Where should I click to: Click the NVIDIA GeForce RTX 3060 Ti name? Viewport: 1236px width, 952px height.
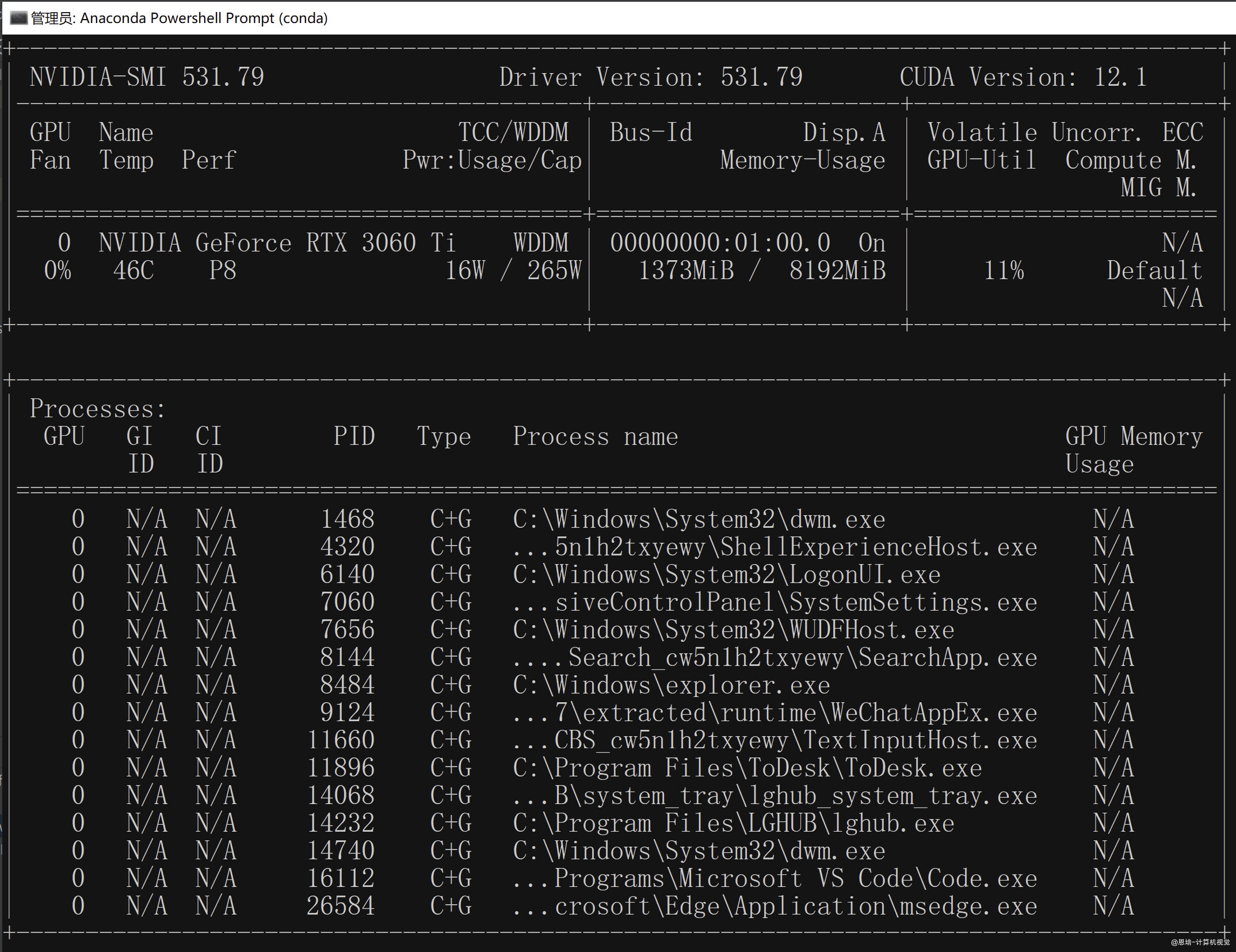(x=277, y=243)
